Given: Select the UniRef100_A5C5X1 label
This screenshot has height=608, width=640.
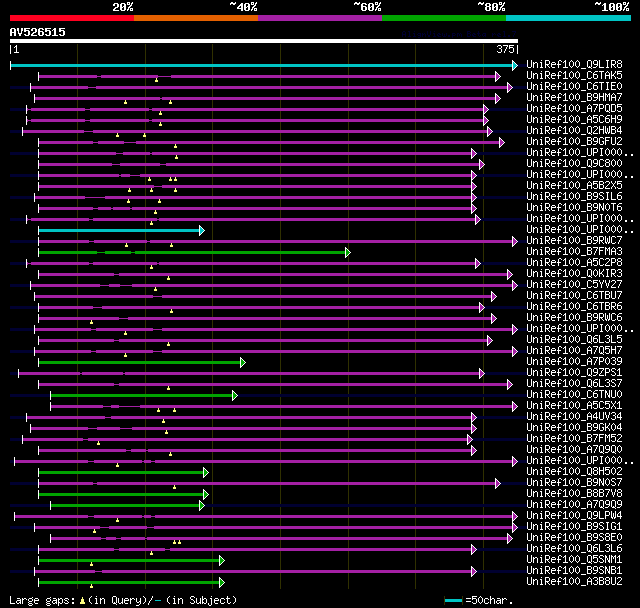Looking at the screenshot, I should 574,406.
